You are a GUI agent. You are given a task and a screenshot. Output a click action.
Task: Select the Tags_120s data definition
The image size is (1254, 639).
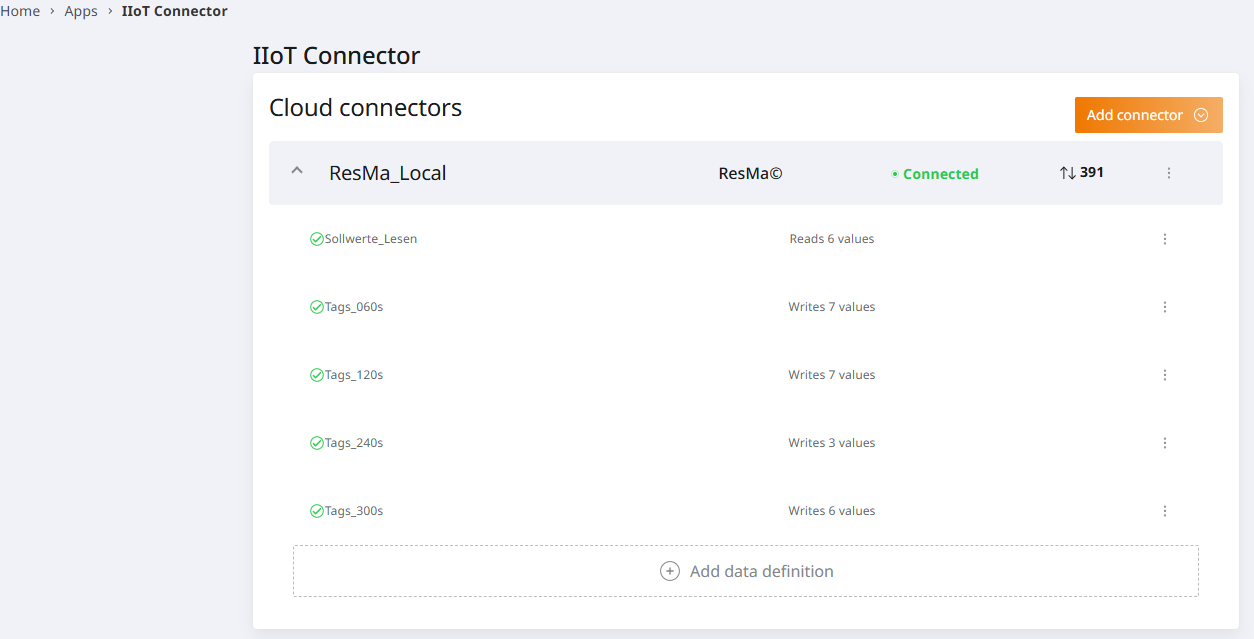coord(354,375)
